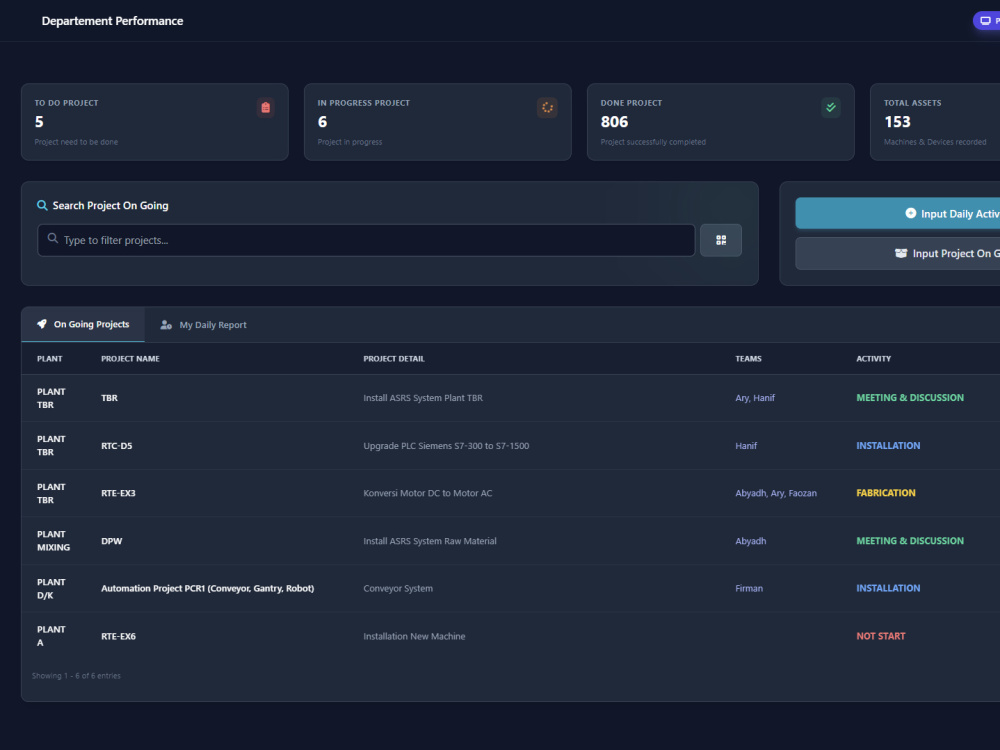Click the 'Showing 1 - 6 of 6 entries' text
Screen dimensions: 1000x750
coord(76,675)
